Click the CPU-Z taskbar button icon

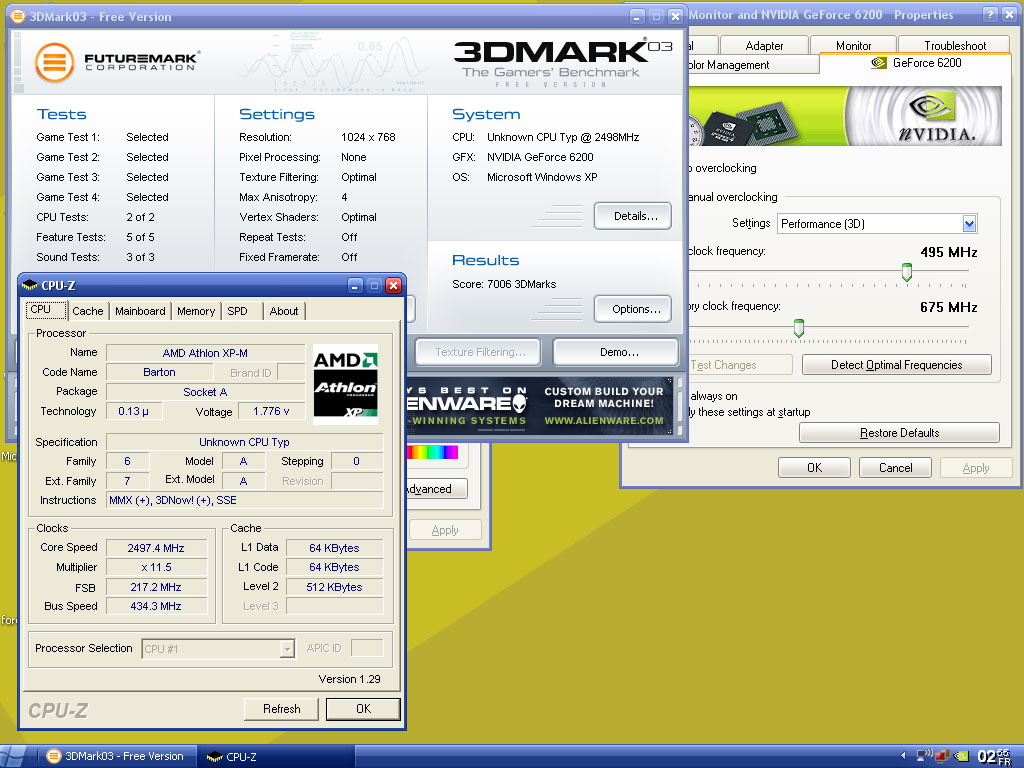click(214, 757)
